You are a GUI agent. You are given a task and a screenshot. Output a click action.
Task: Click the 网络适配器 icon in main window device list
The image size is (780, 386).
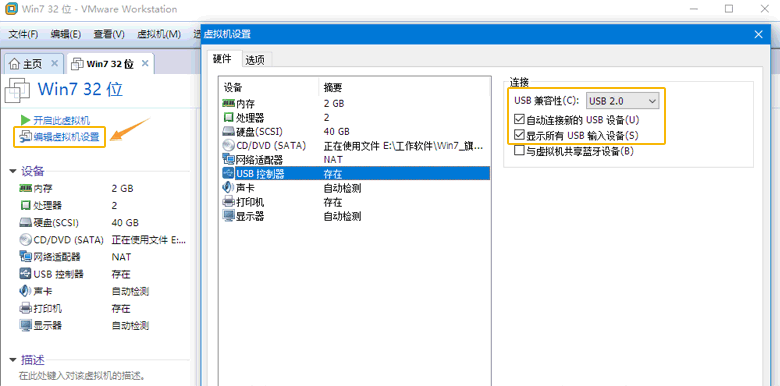[x=25, y=257]
